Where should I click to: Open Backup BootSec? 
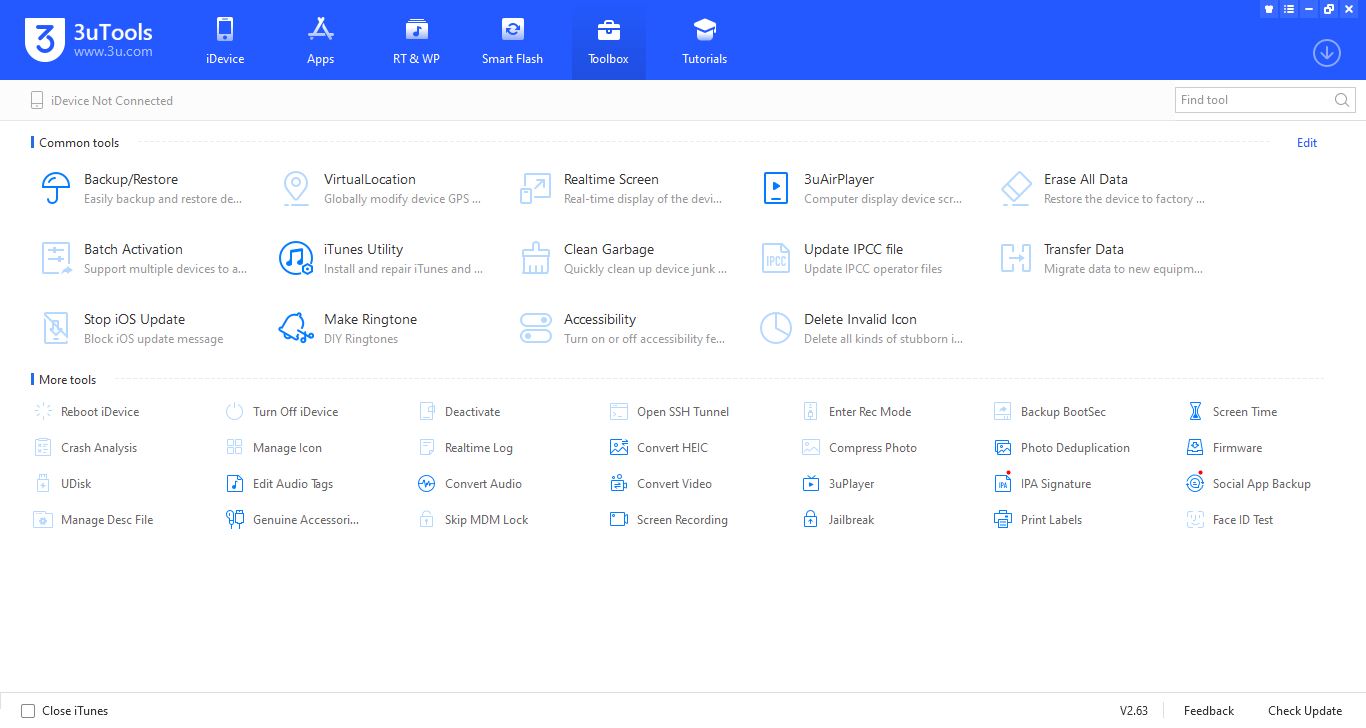[1050, 412]
